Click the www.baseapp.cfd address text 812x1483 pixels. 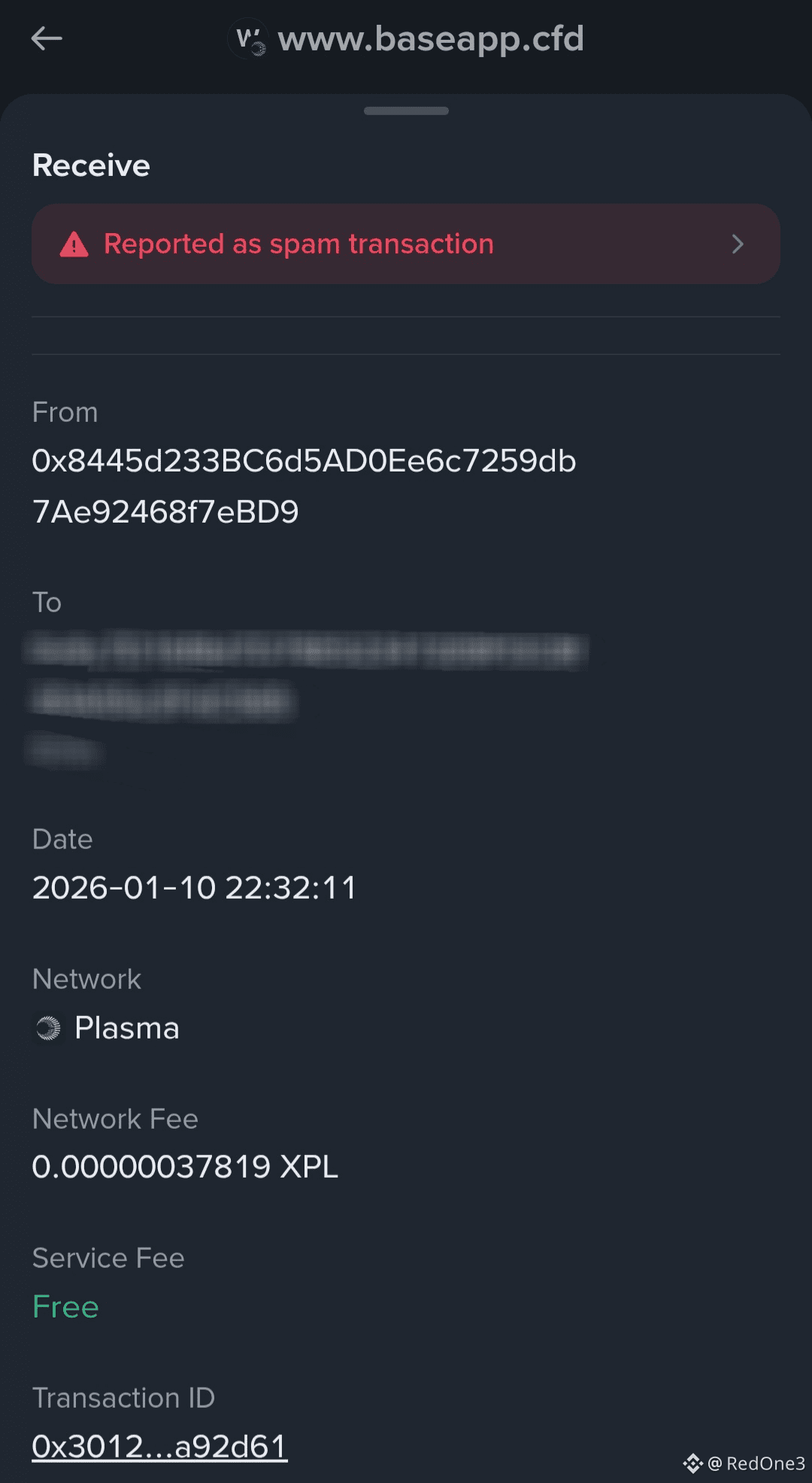point(431,39)
